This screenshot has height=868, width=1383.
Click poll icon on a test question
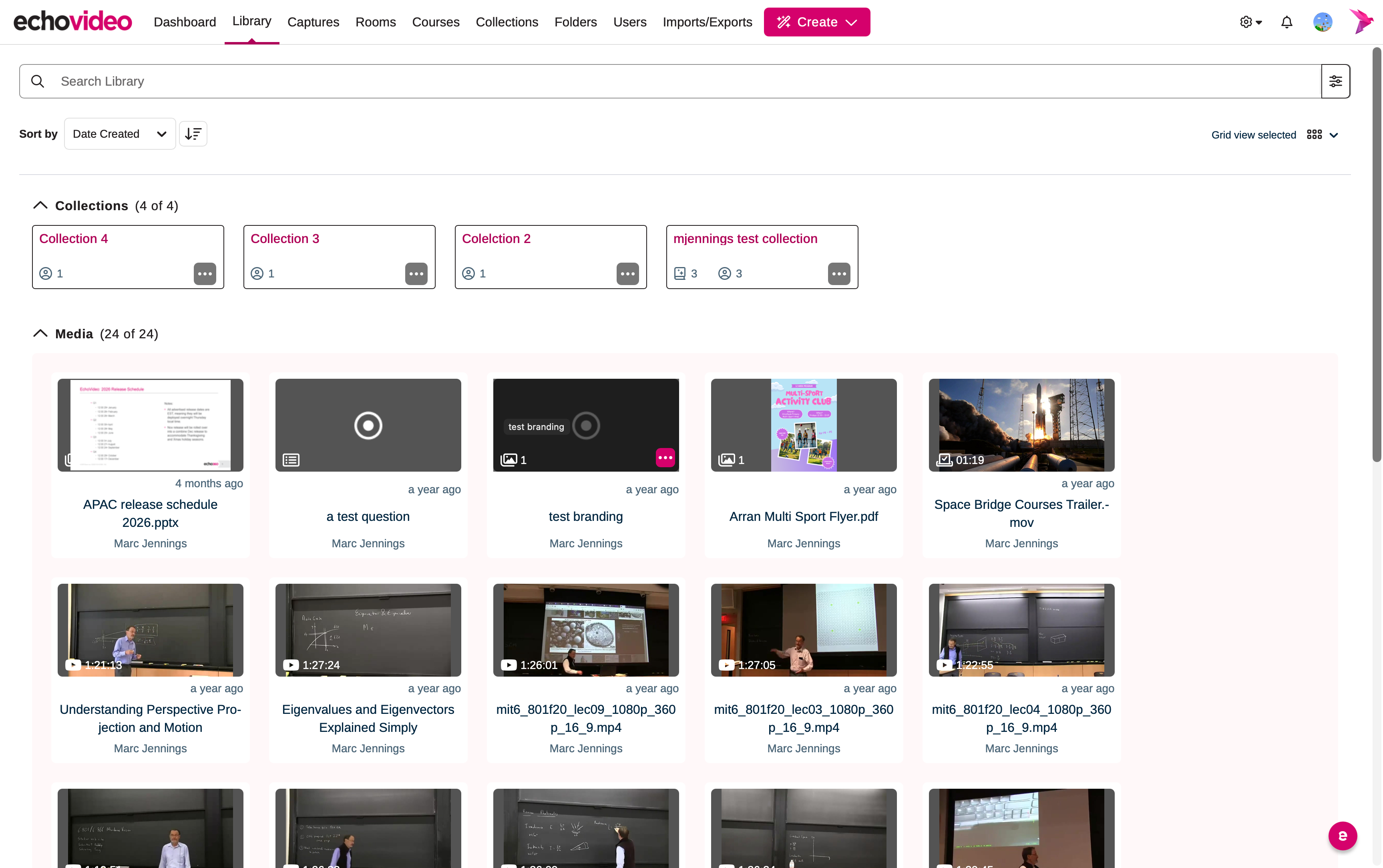[291, 460]
